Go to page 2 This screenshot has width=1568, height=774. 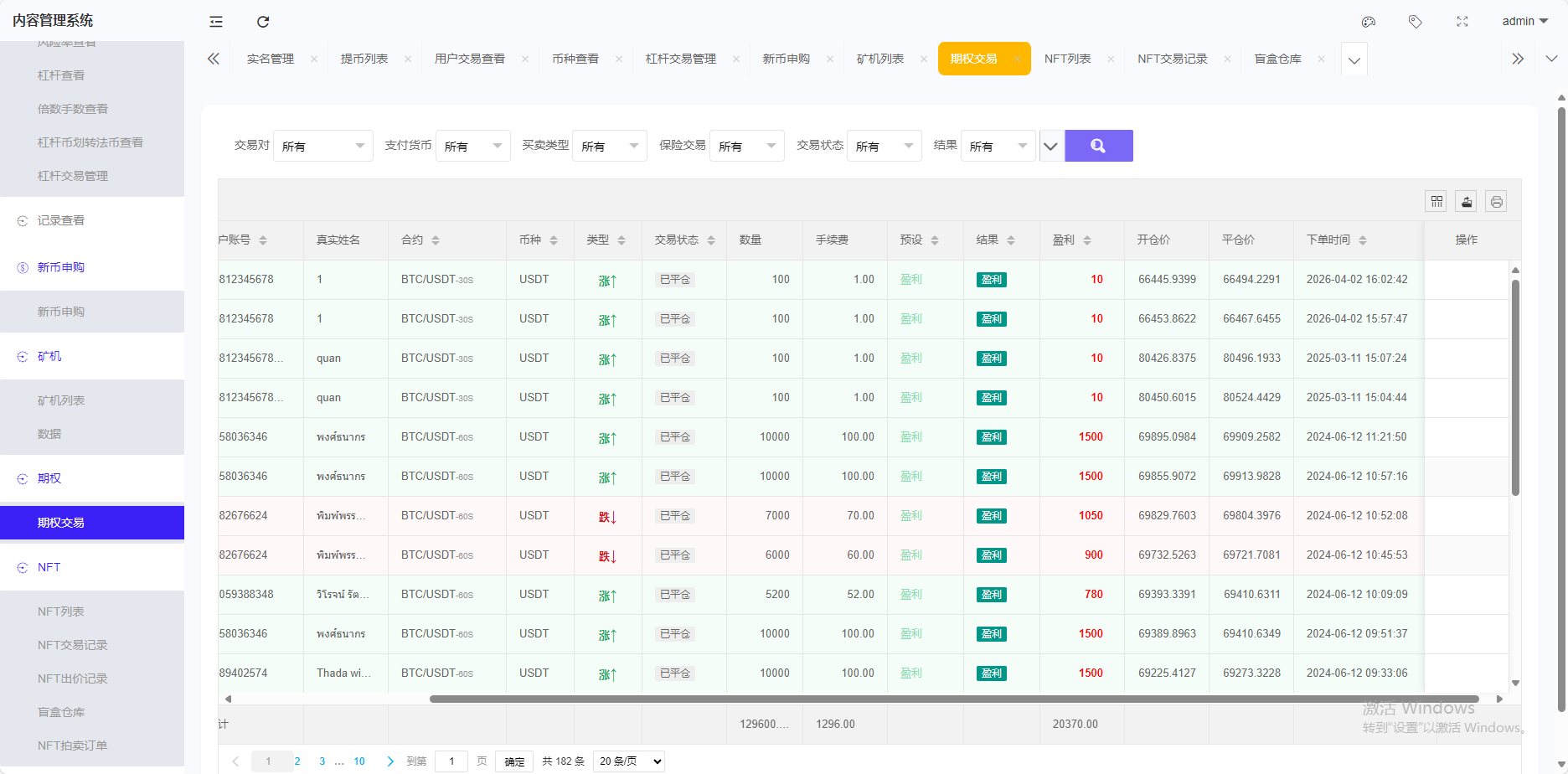pos(297,761)
